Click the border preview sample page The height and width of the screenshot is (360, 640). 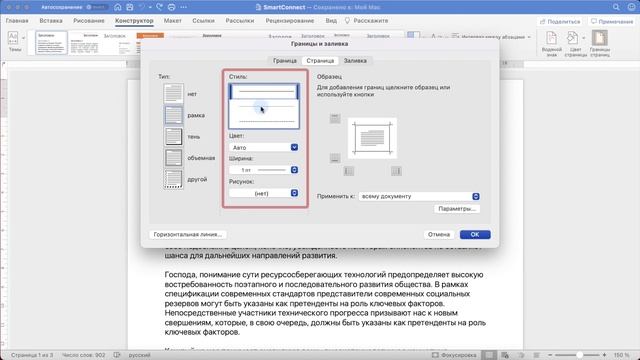[372, 138]
